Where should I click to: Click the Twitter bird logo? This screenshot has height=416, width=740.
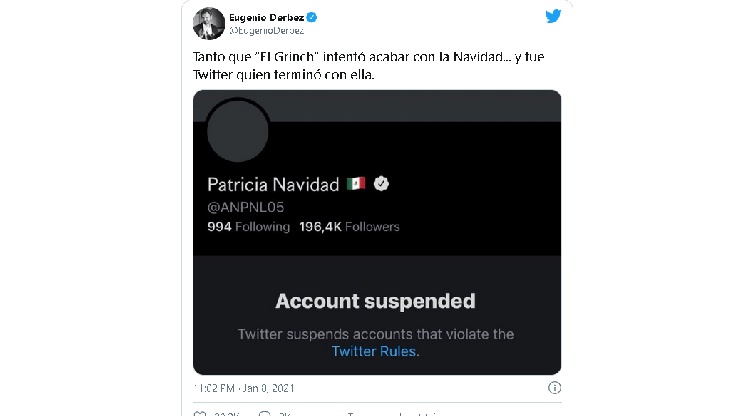[553, 16]
